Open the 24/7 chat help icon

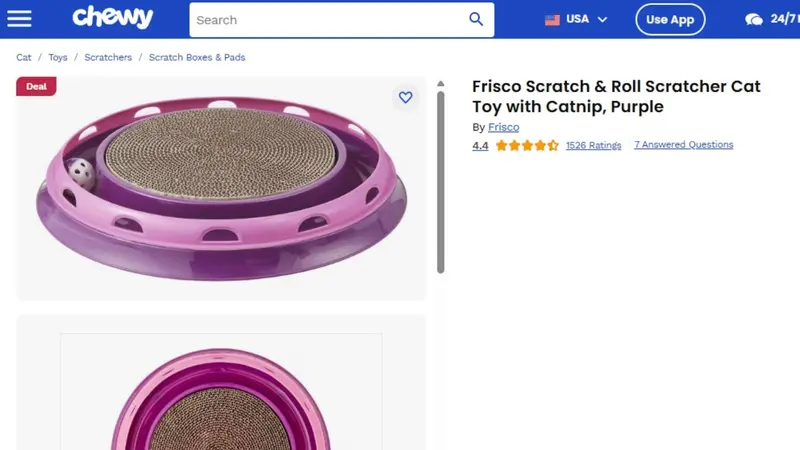[x=754, y=20]
